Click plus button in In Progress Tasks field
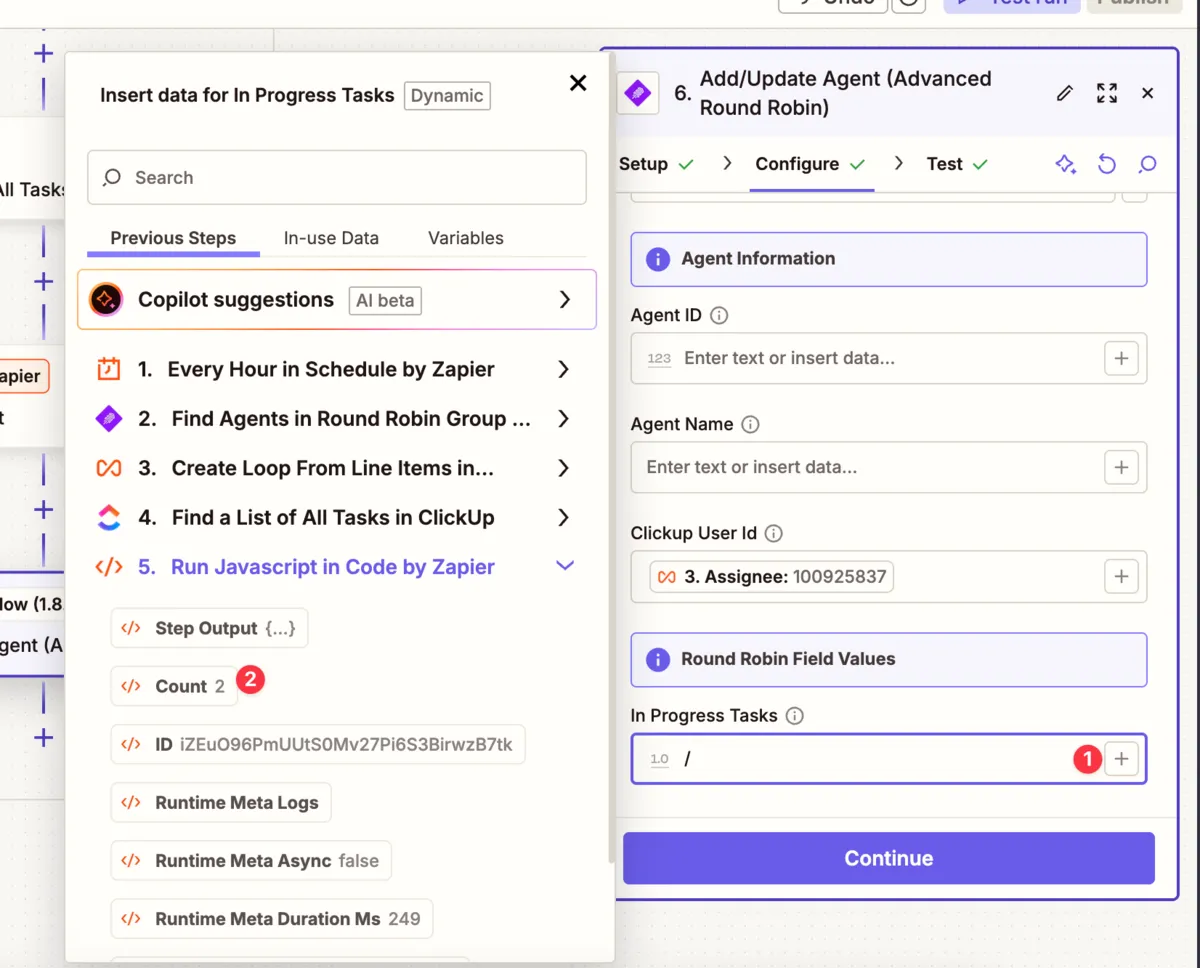 point(1121,759)
